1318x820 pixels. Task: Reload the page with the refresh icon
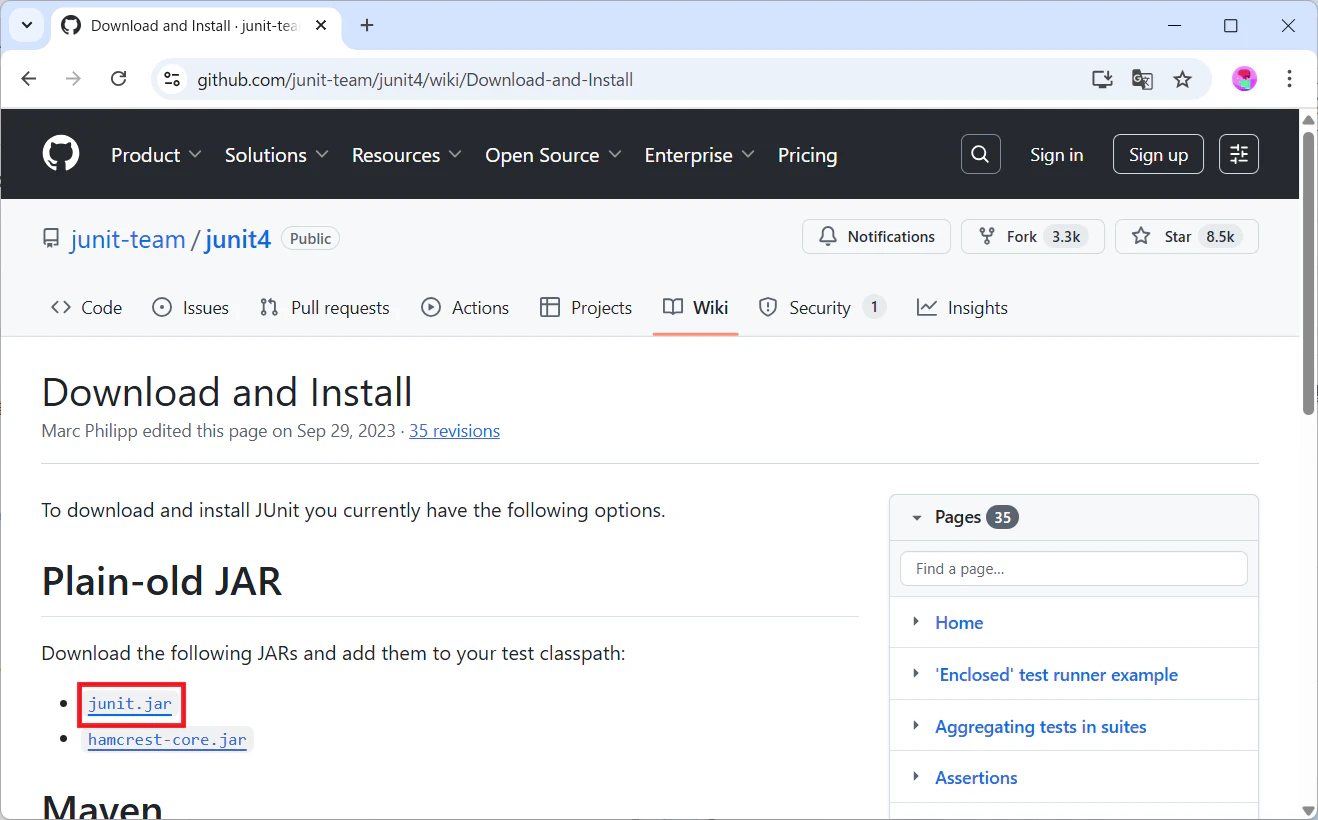(118, 79)
